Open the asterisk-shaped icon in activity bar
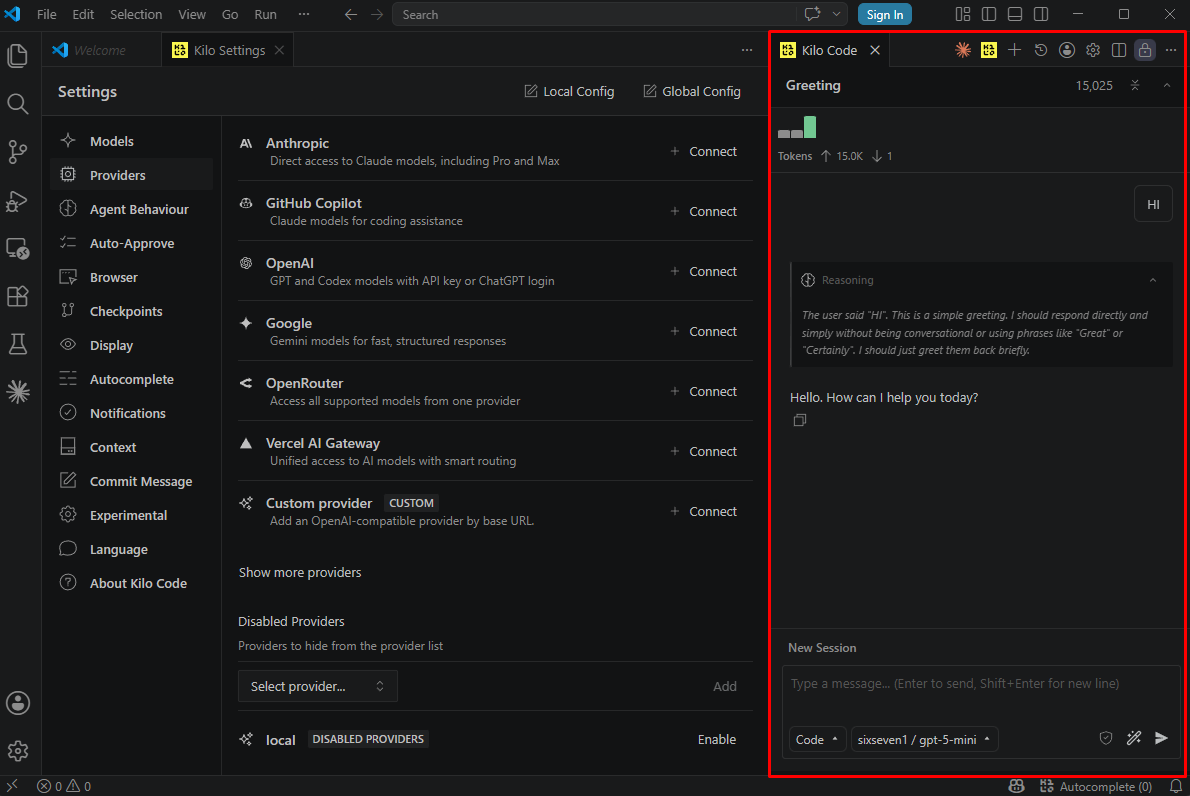This screenshot has width=1190, height=796. click(x=17, y=392)
